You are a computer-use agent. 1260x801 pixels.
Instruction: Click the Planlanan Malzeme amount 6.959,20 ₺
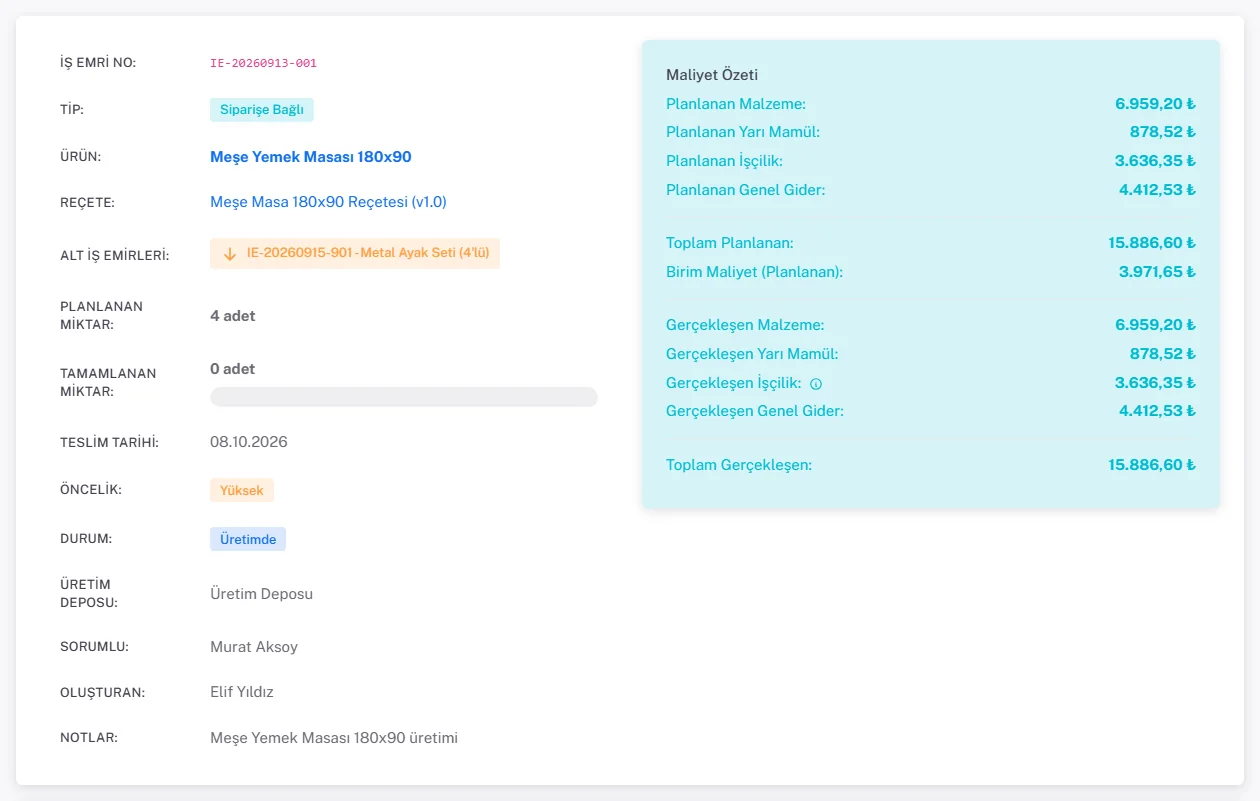tap(1155, 104)
